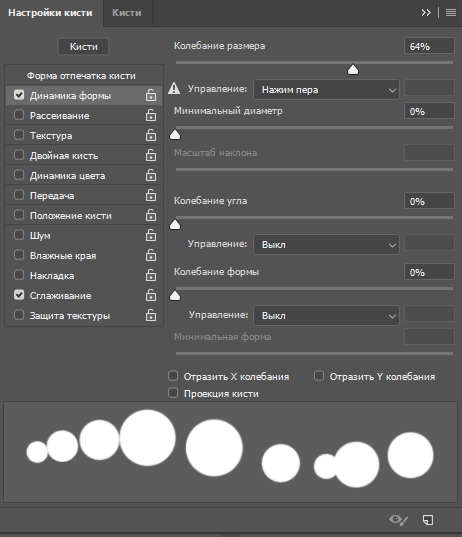Click the lock icon beside Динамика формы
Viewport: 462px width, 537px height.
point(151,95)
